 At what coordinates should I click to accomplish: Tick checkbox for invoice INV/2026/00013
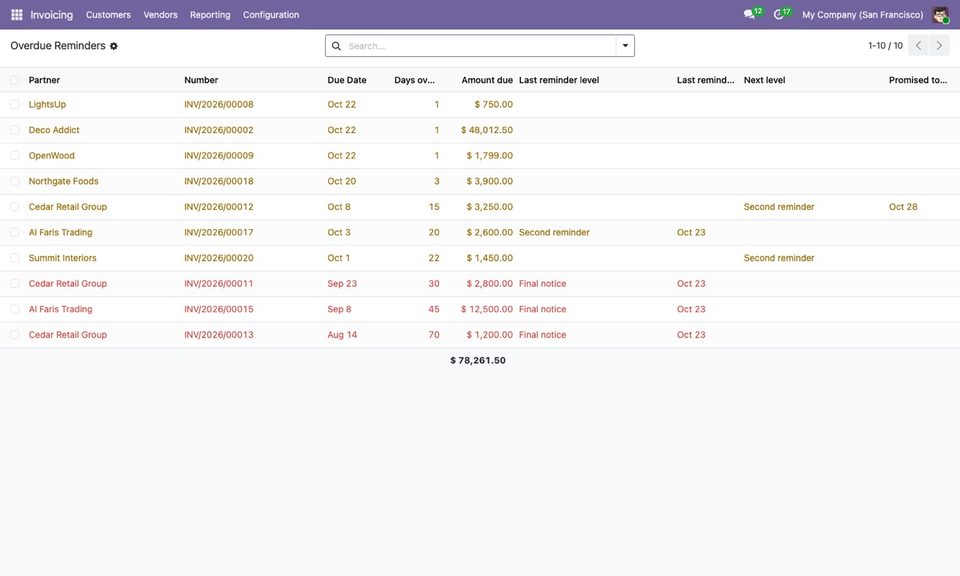pyautogui.click(x=15, y=335)
